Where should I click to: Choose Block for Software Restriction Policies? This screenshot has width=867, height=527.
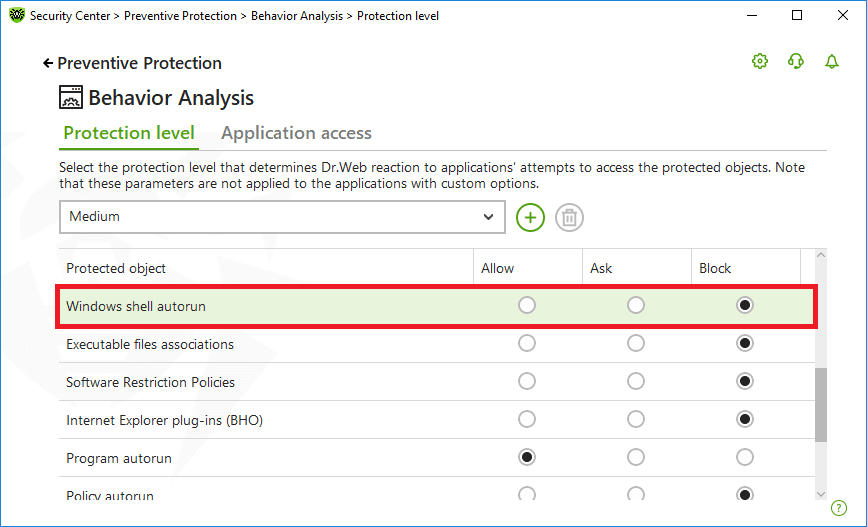pyautogui.click(x=745, y=381)
